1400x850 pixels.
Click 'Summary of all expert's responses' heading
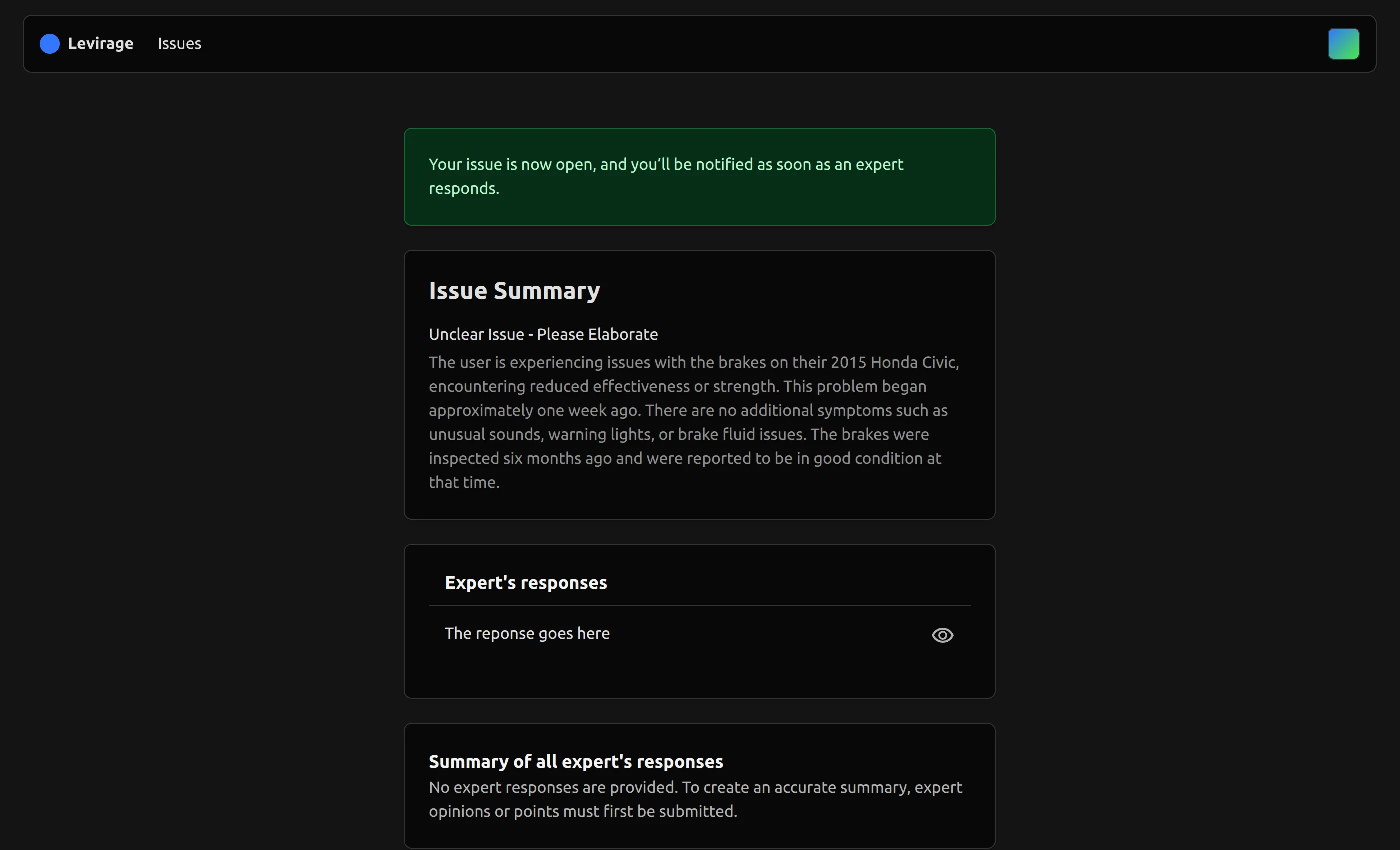pyautogui.click(x=575, y=762)
